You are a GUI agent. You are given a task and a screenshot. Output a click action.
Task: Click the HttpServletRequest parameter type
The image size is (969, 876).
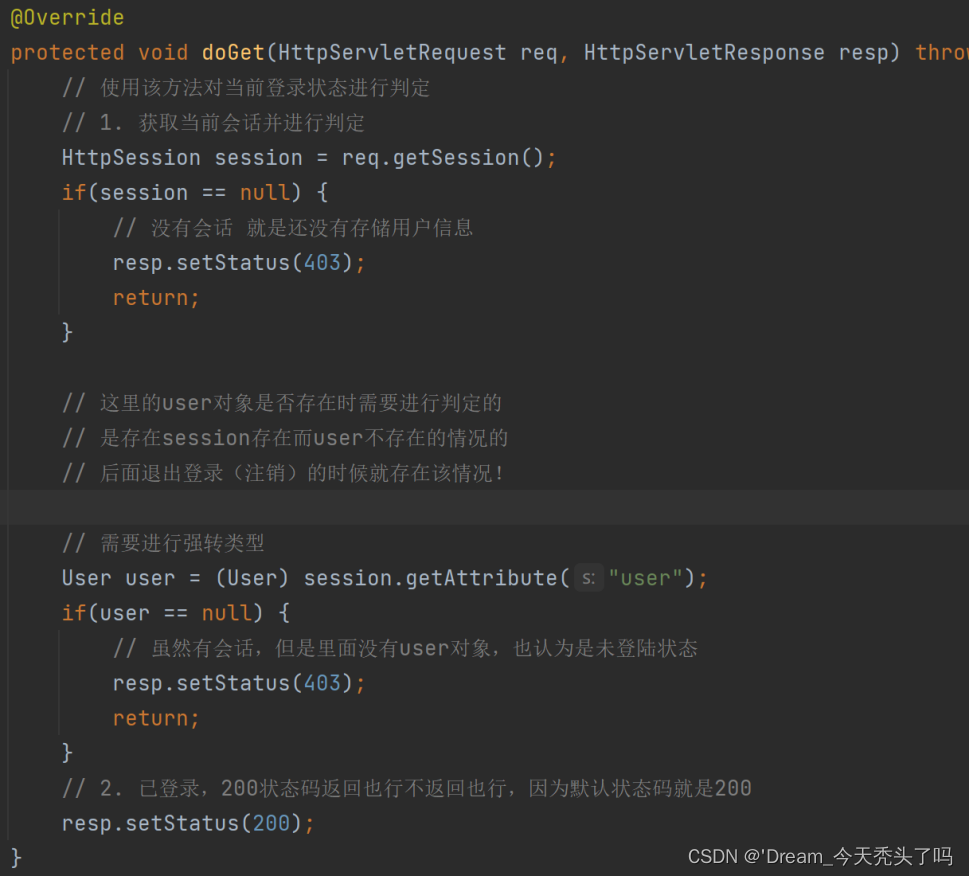point(394,53)
